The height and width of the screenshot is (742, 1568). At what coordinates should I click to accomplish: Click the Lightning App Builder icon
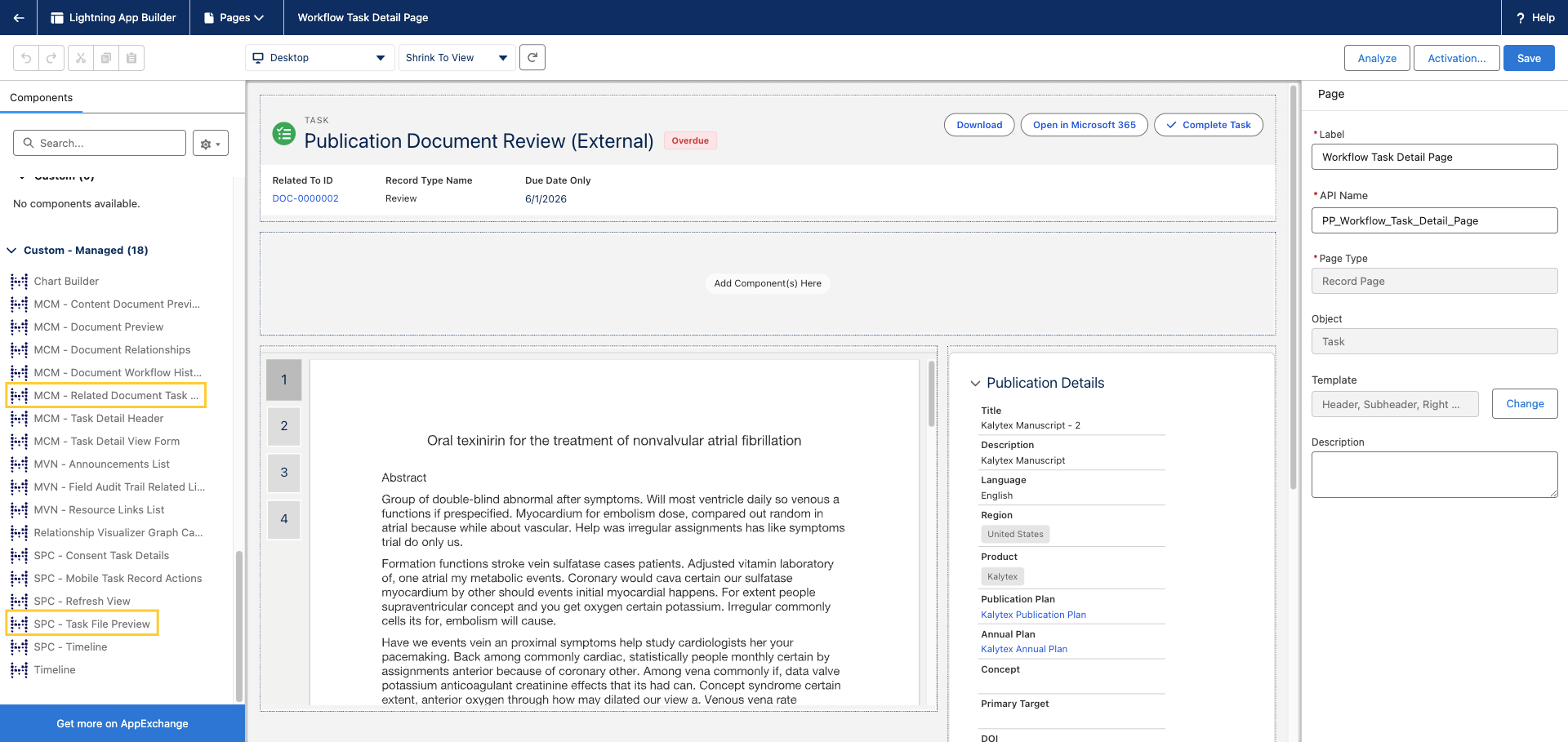click(57, 17)
